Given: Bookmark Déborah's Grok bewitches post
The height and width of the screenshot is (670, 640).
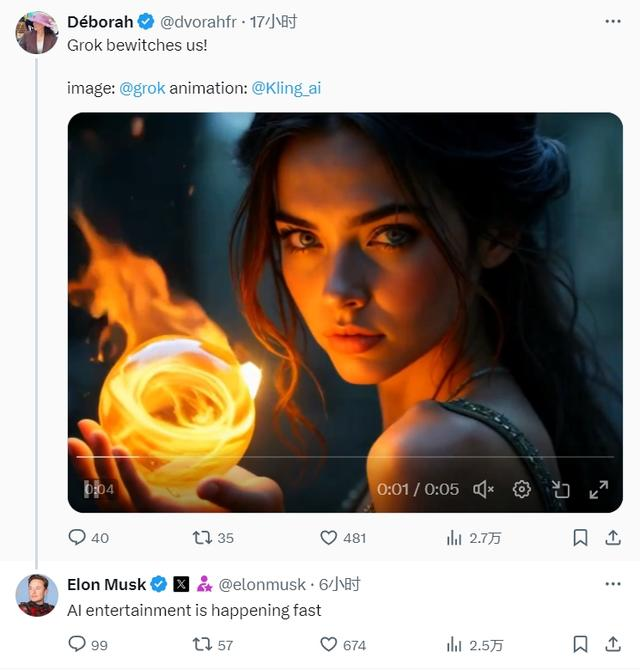Looking at the screenshot, I should click(580, 538).
